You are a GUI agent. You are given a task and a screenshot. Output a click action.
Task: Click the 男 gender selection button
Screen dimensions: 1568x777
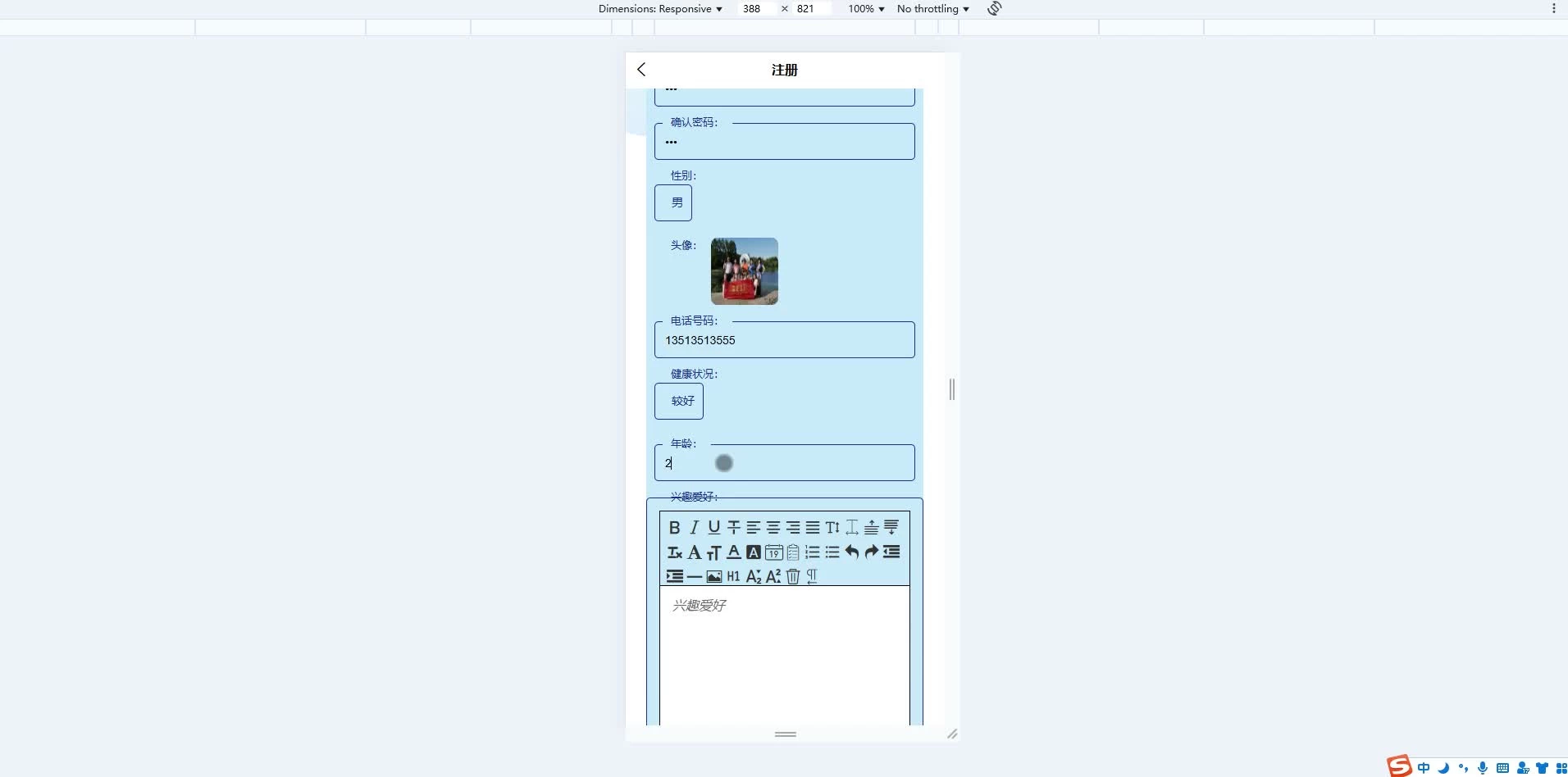pyautogui.click(x=674, y=202)
